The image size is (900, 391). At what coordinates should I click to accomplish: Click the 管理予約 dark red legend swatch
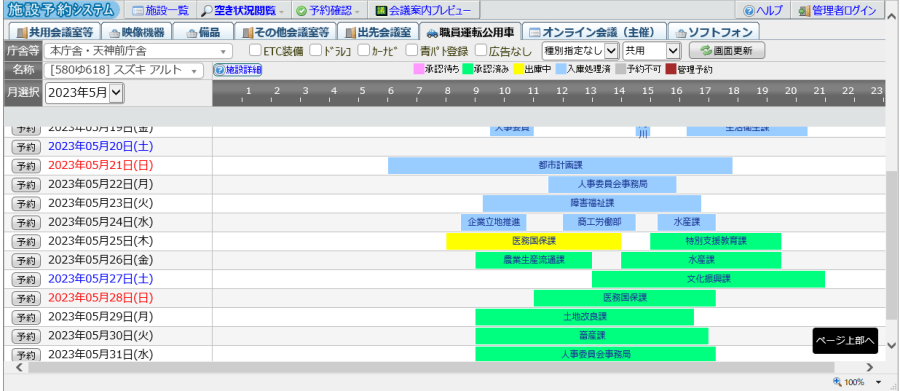click(670, 70)
